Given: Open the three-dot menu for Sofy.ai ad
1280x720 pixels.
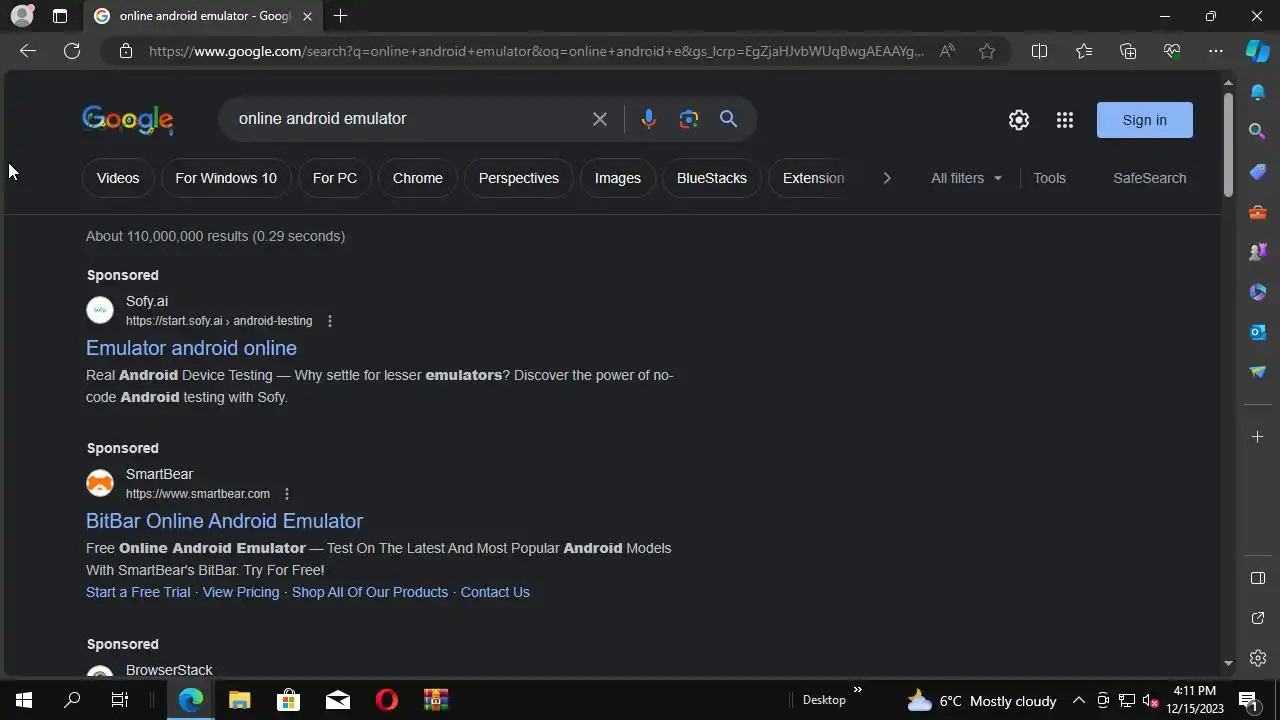Looking at the screenshot, I should point(330,321).
